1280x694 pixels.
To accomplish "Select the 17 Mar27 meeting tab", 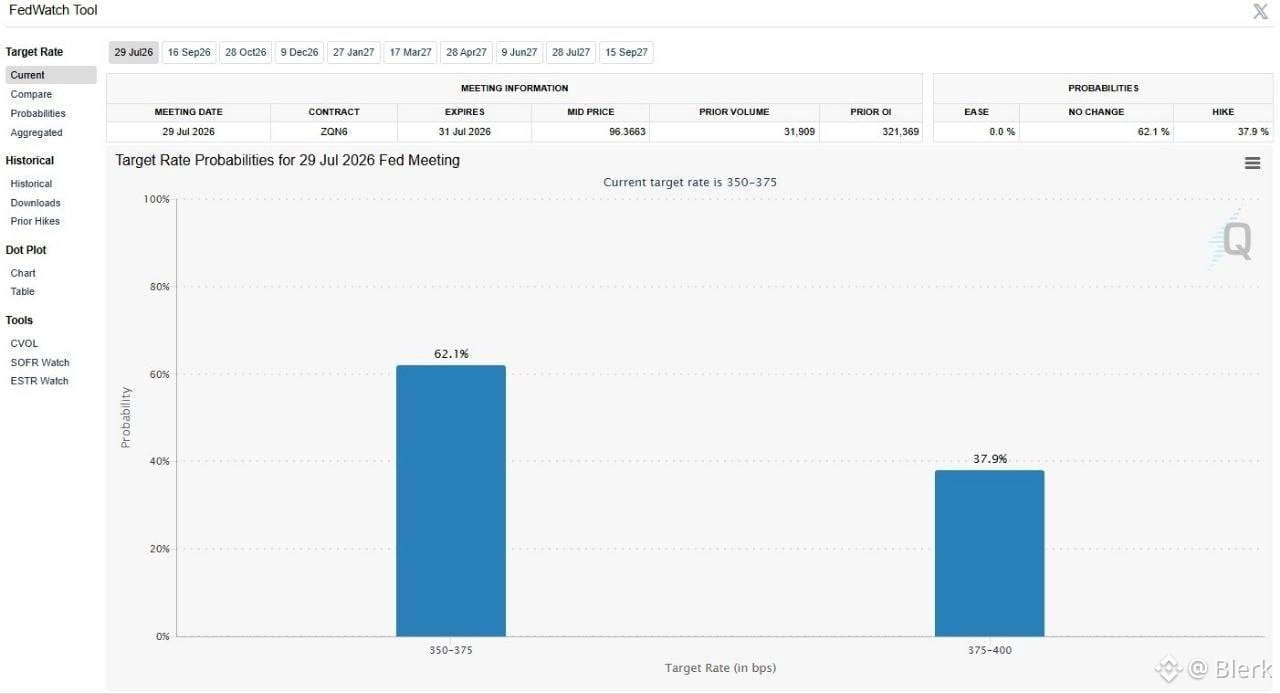I will 411,52.
